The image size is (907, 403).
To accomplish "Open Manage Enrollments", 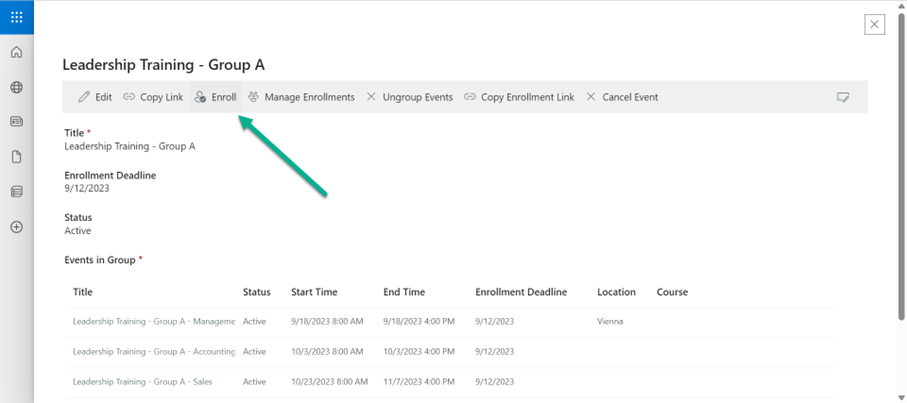I will tap(301, 97).
